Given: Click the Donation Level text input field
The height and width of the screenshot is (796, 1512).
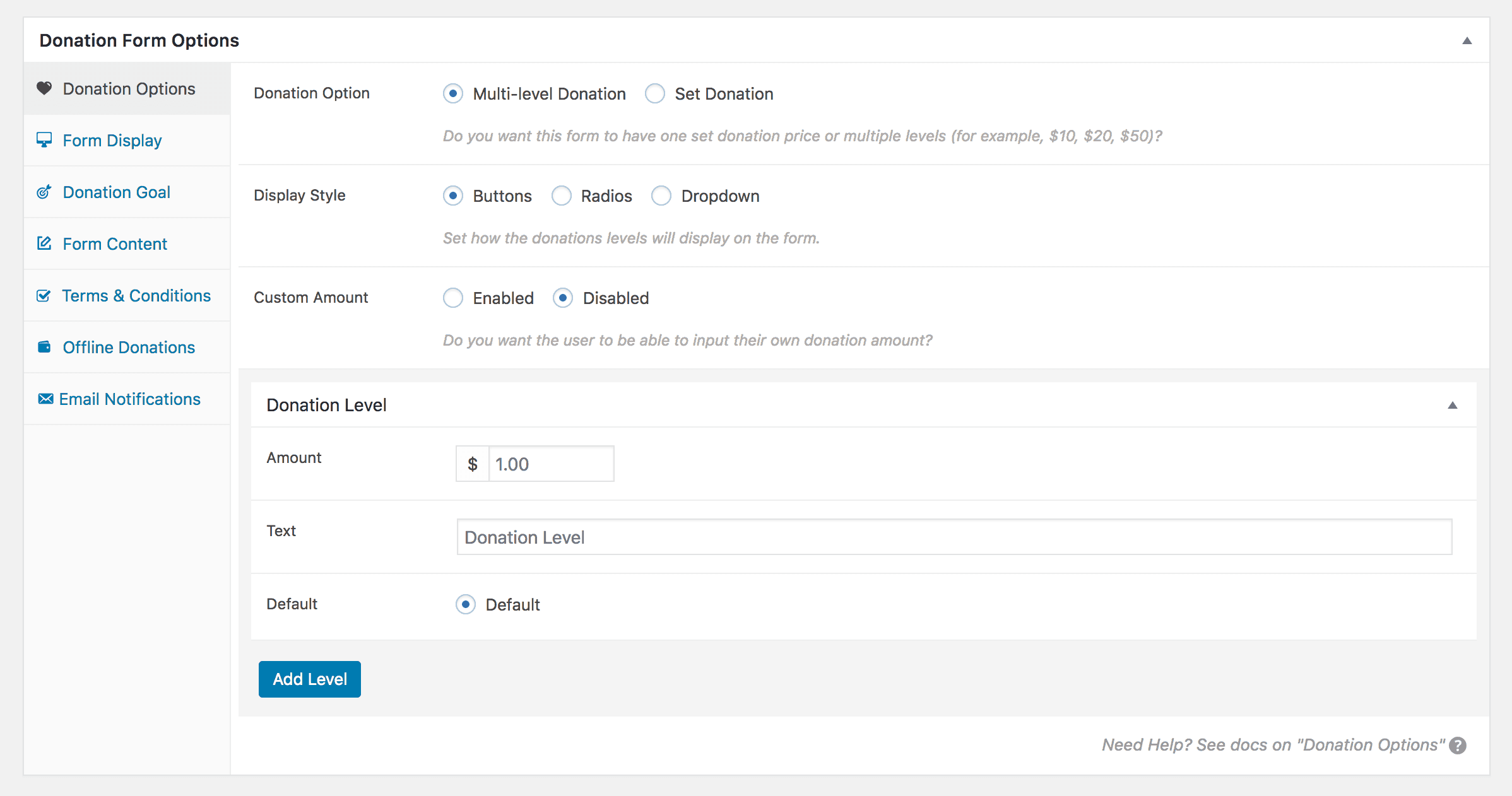Looking at the screenshot, I should click(x=954, y=537).
